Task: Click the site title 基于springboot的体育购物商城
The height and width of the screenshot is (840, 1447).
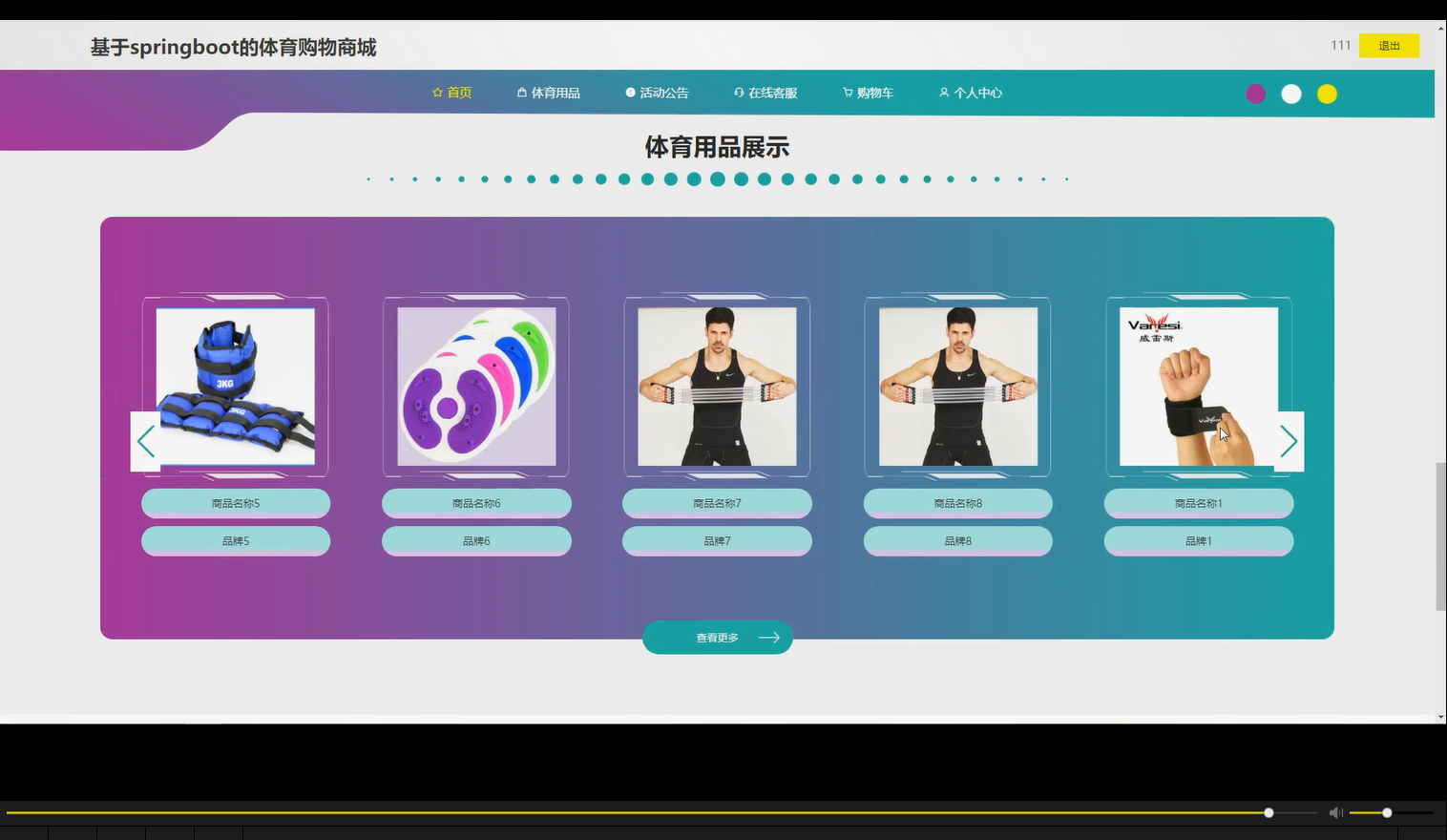Action: [x=234, y=47]
